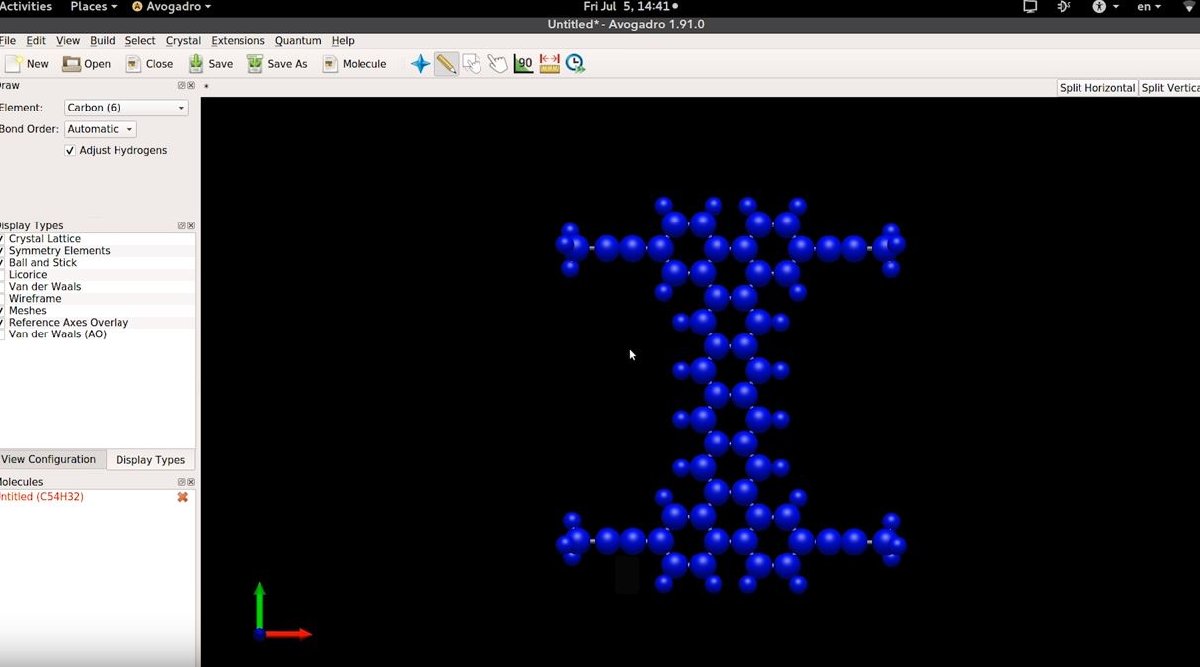Open the Element dropdown showing Carbon (6)
This screenshot has width=1200, height=667.
[x=126, y=108]
